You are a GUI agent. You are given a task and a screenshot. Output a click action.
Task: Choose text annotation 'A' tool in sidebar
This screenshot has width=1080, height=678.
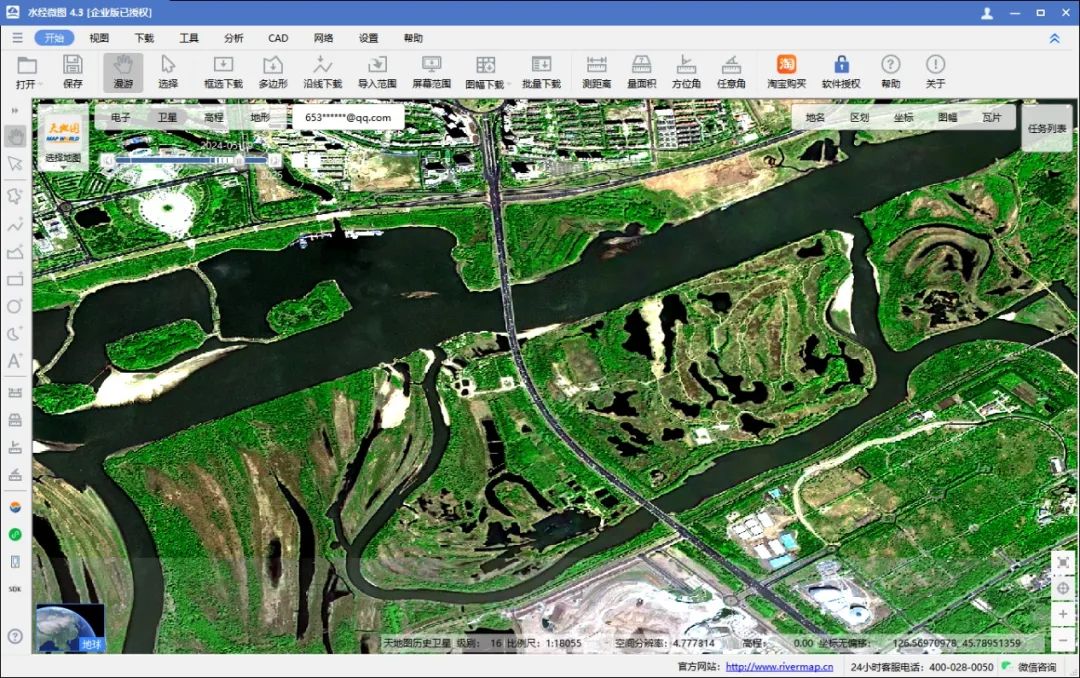click(x=15, y=360)
